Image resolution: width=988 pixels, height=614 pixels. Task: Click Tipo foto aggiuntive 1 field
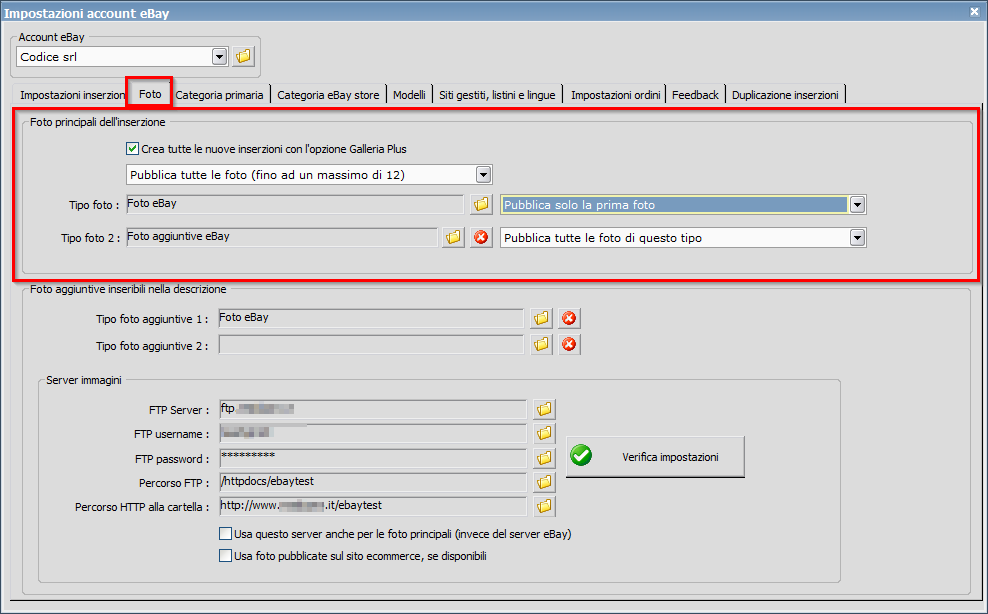pyautogui.click(x=370, y=318)
